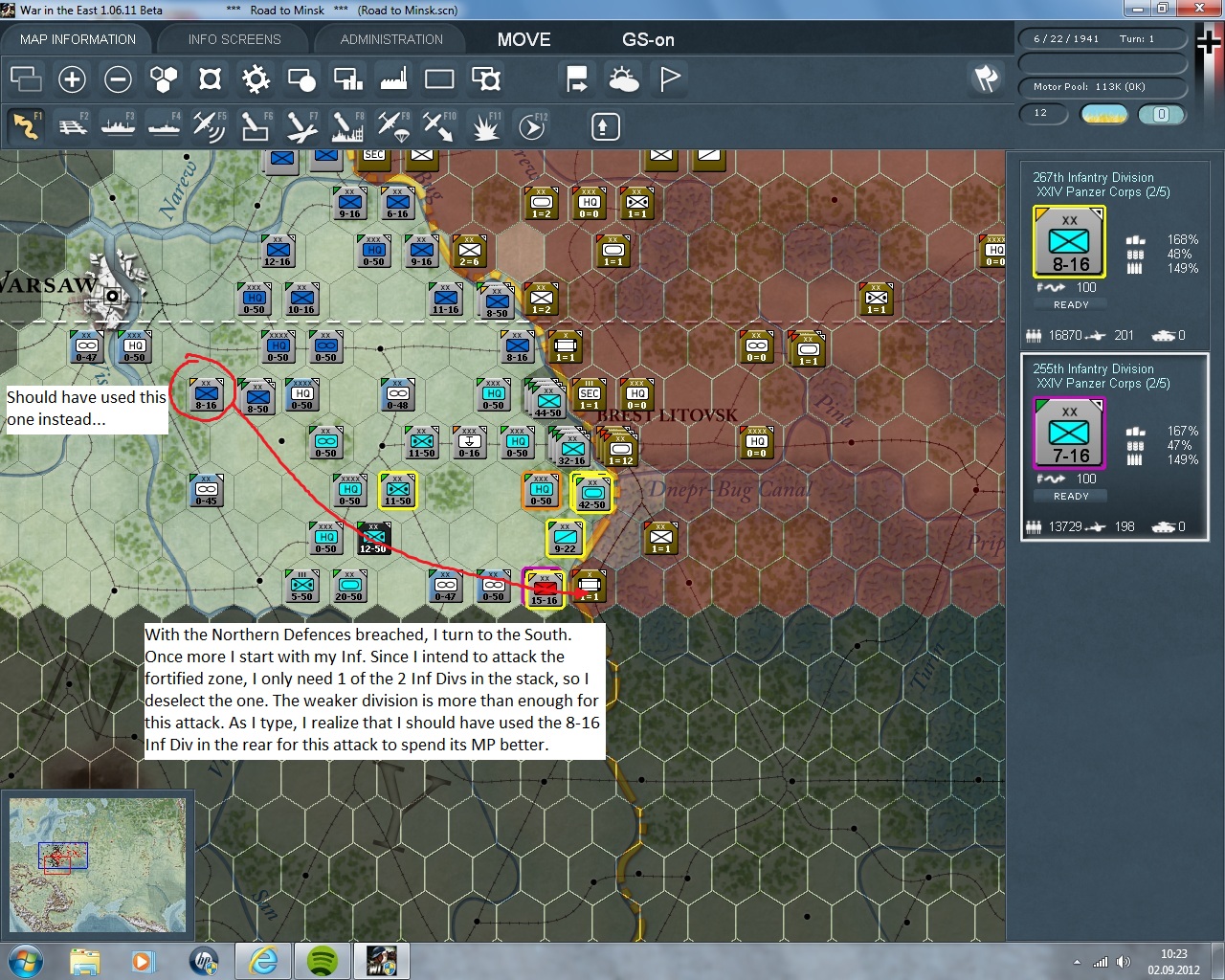Select the F4 ship mode icon

[165, 126]
